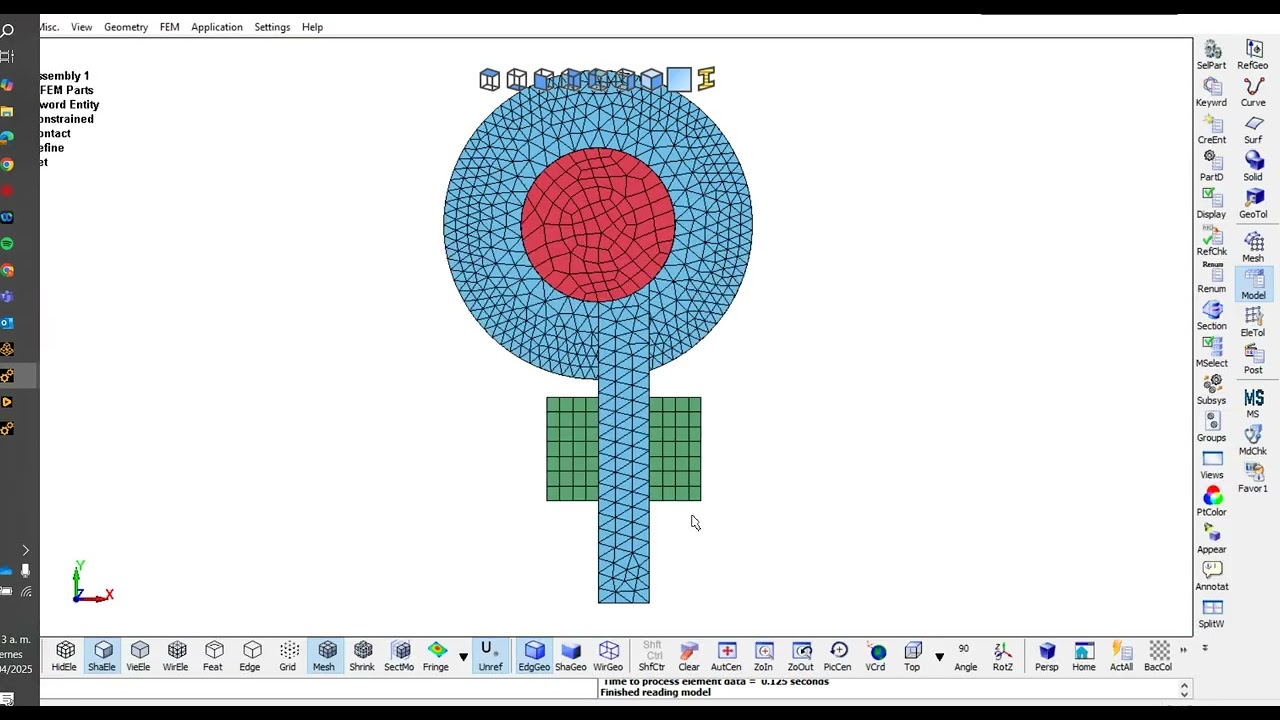Viewport: 1280px width, 720px height.
Task: Open the Application menu
Action: pyautogui.click(x=217, y=27)
